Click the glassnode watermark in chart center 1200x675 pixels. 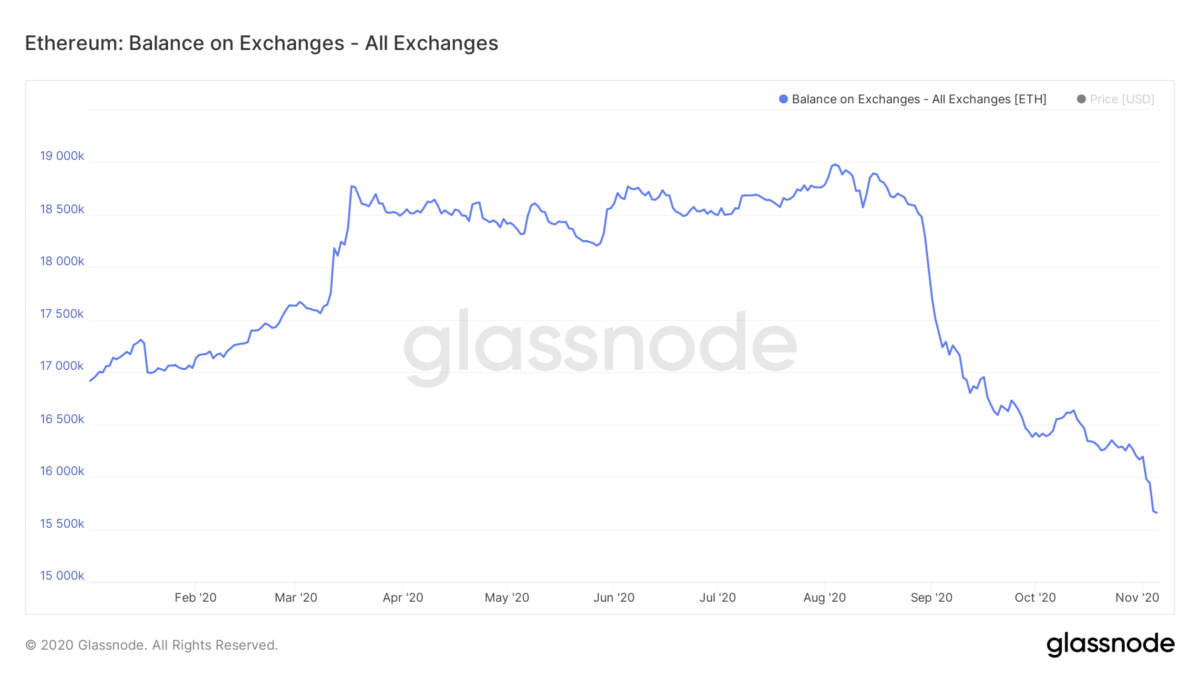(600, 347)
